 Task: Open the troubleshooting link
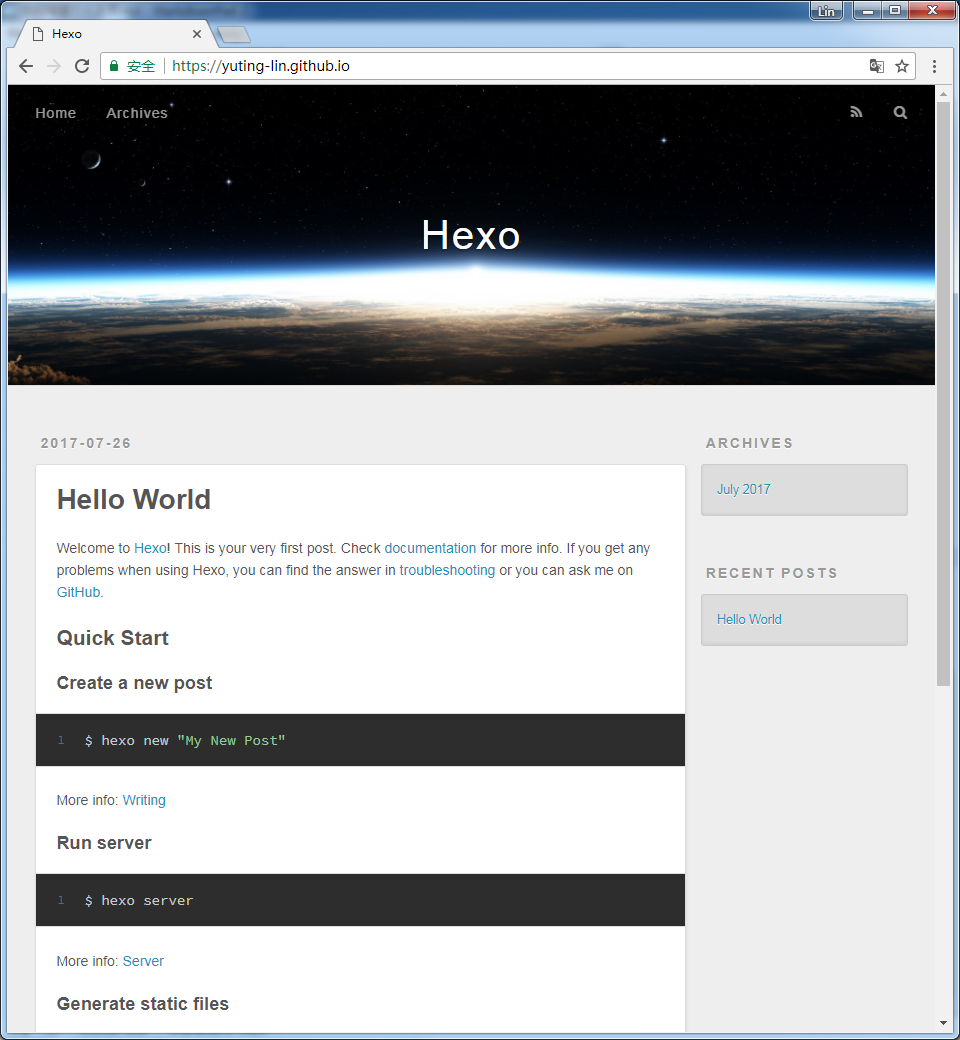coord(447,570)
